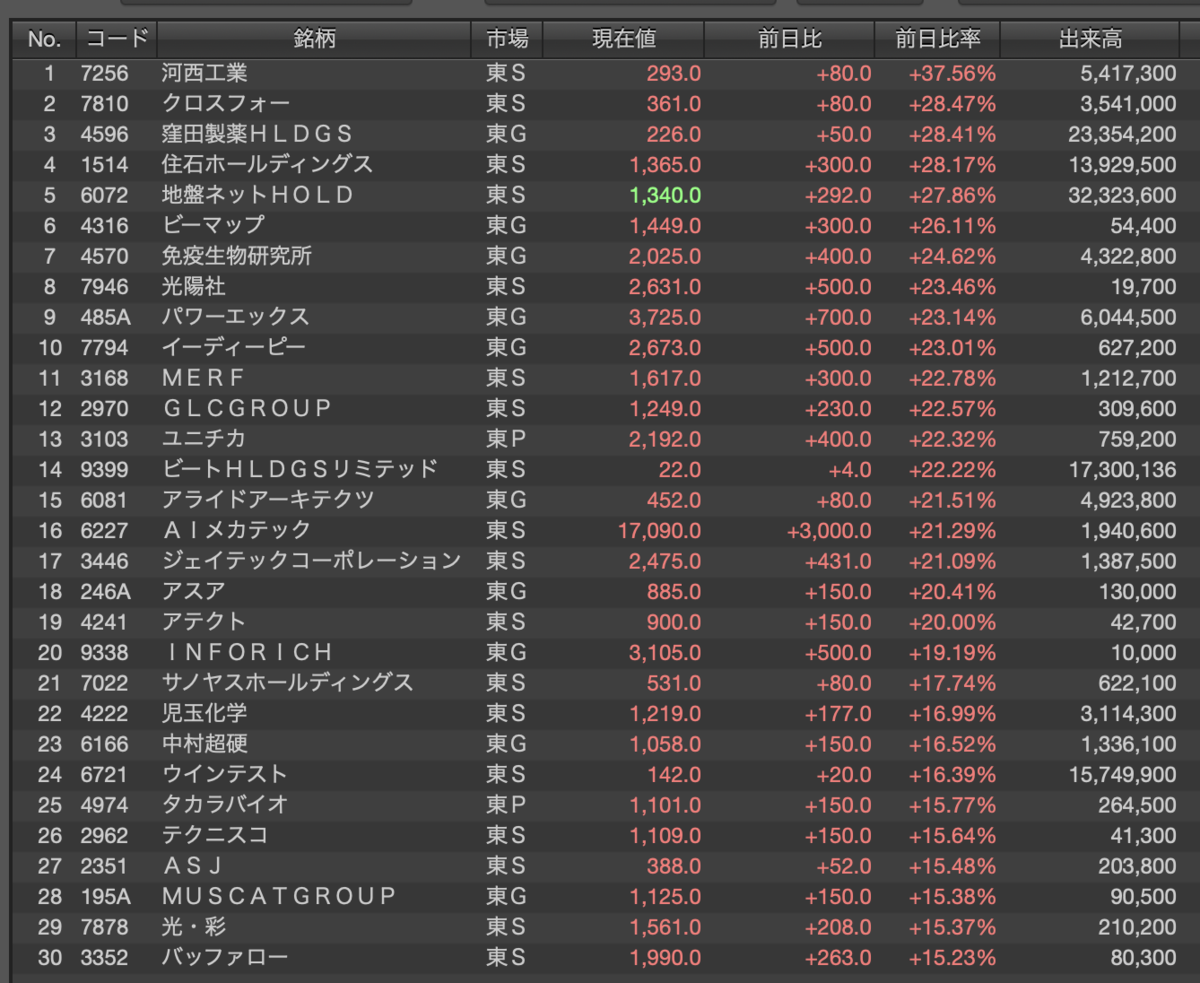Click stock code 7256
The height and width of the screenshot is (983, 1200).
point(104,73)
